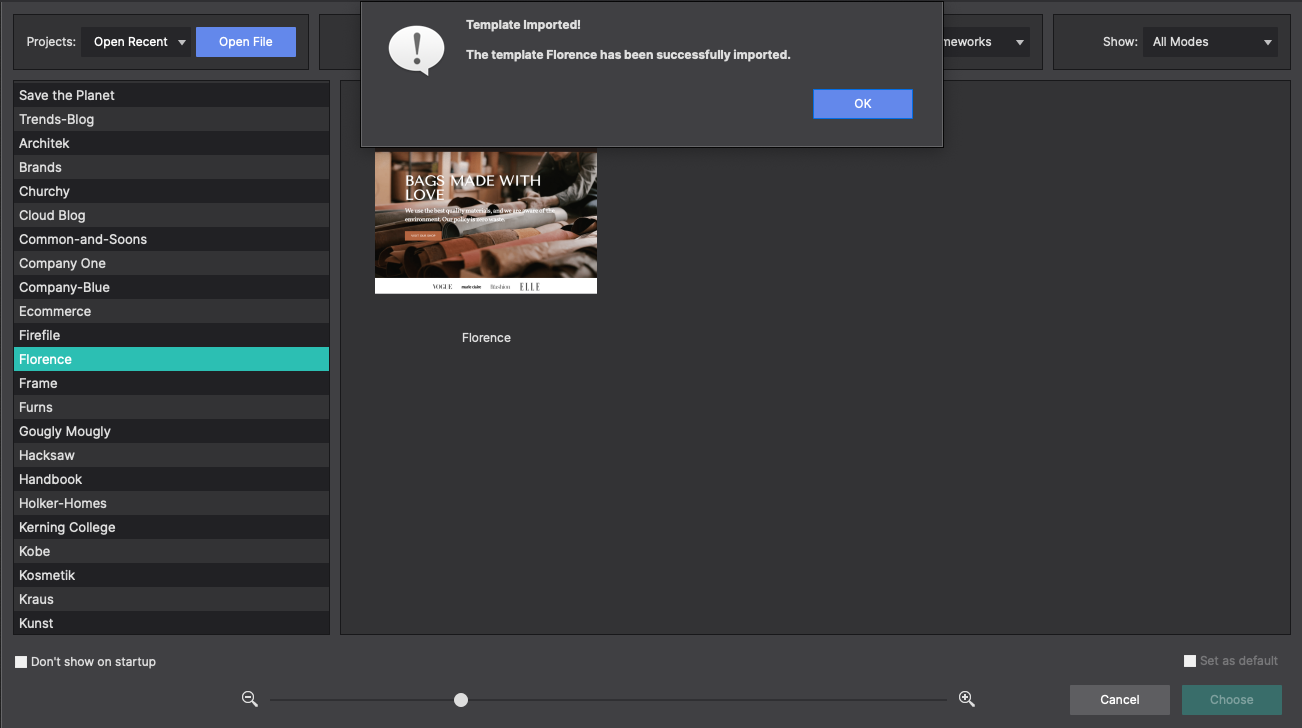Image resolution: width=1302 pixels, height=728 pixels.
Task: Pick the Gougly Mougly template
Action: 171,431
